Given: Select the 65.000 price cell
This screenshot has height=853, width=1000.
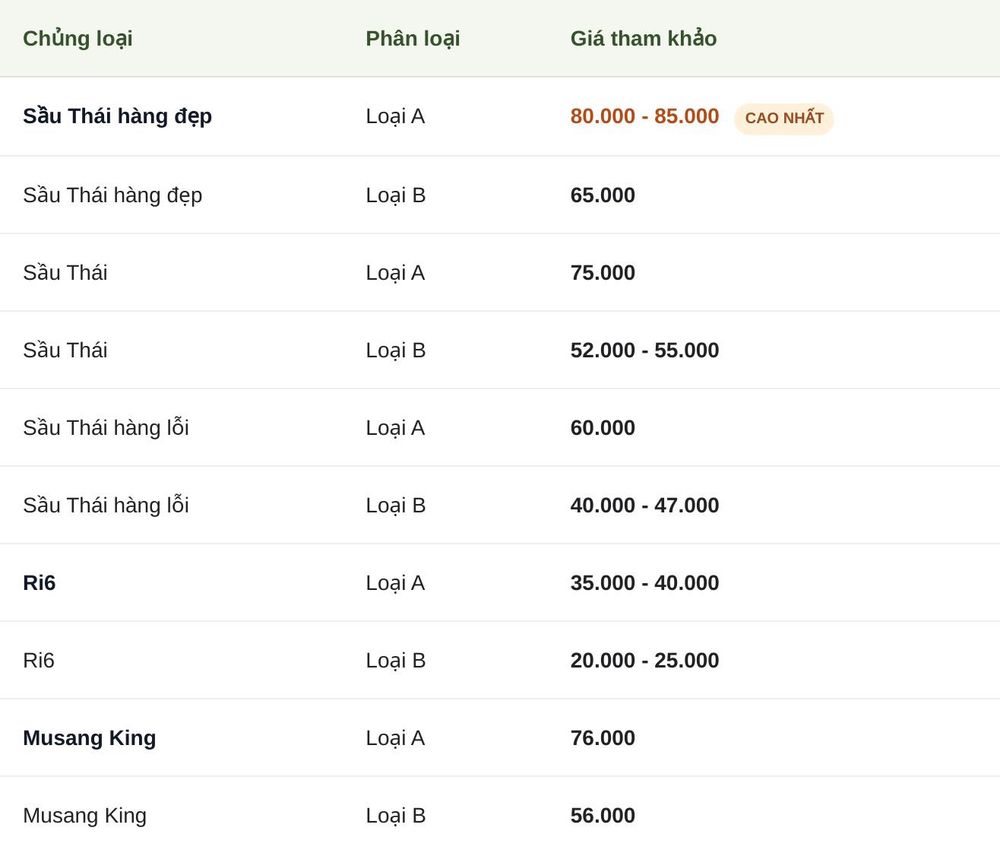Looking at the screenshot, I should pos(603,195).
